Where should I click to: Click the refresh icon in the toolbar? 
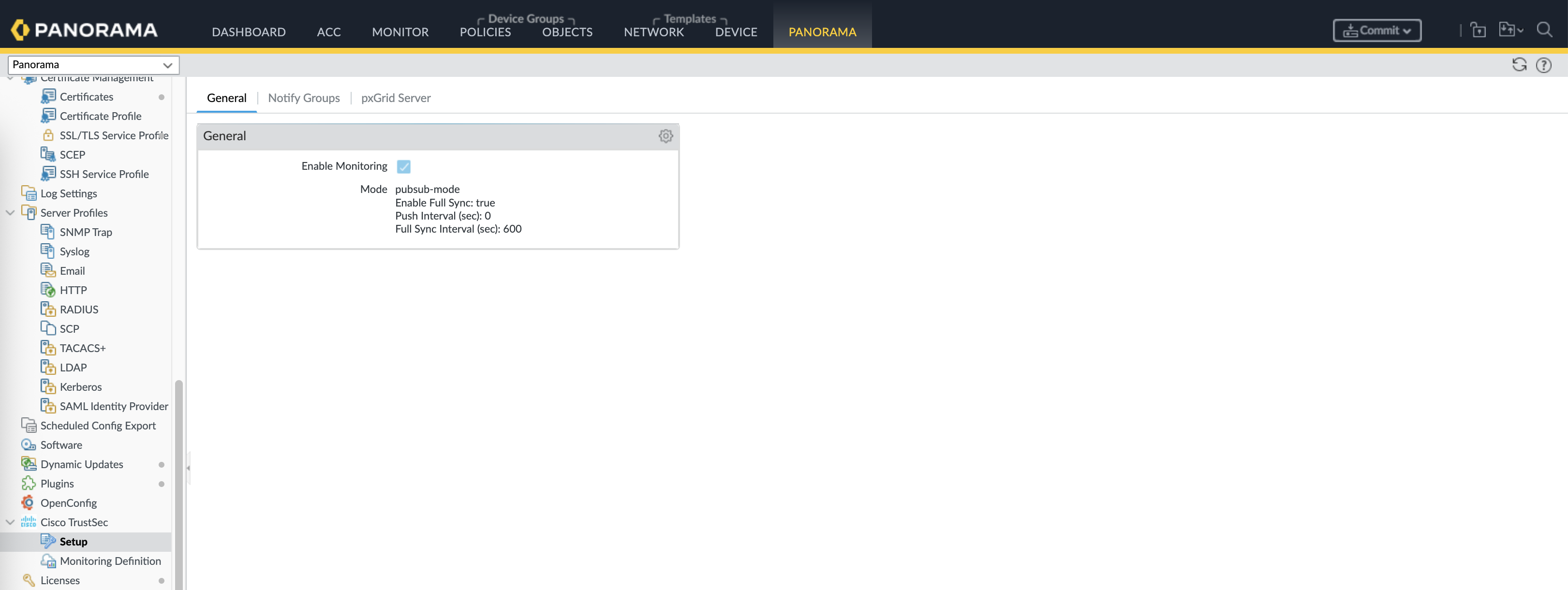coord(1519,64)
